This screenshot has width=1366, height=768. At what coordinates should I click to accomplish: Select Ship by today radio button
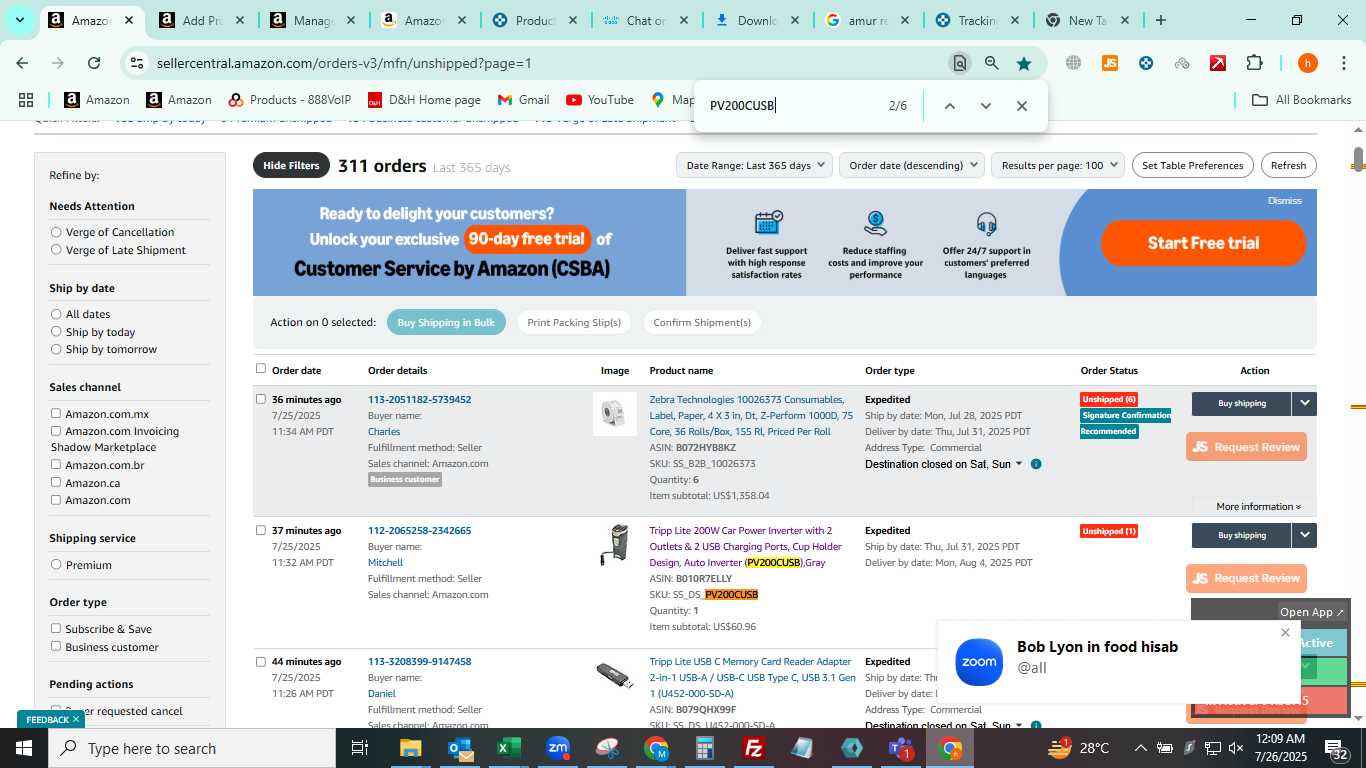click(x=56, y=332)
